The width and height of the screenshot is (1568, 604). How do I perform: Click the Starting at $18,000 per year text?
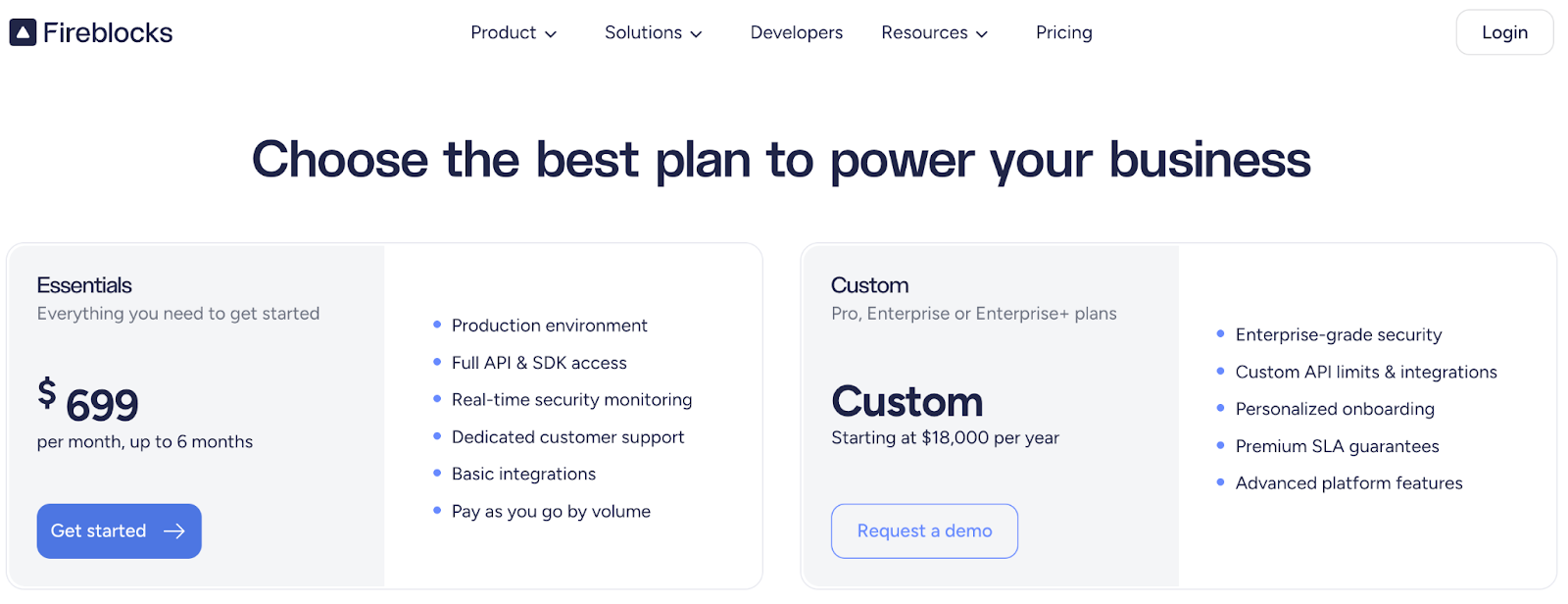click(945, 438)
